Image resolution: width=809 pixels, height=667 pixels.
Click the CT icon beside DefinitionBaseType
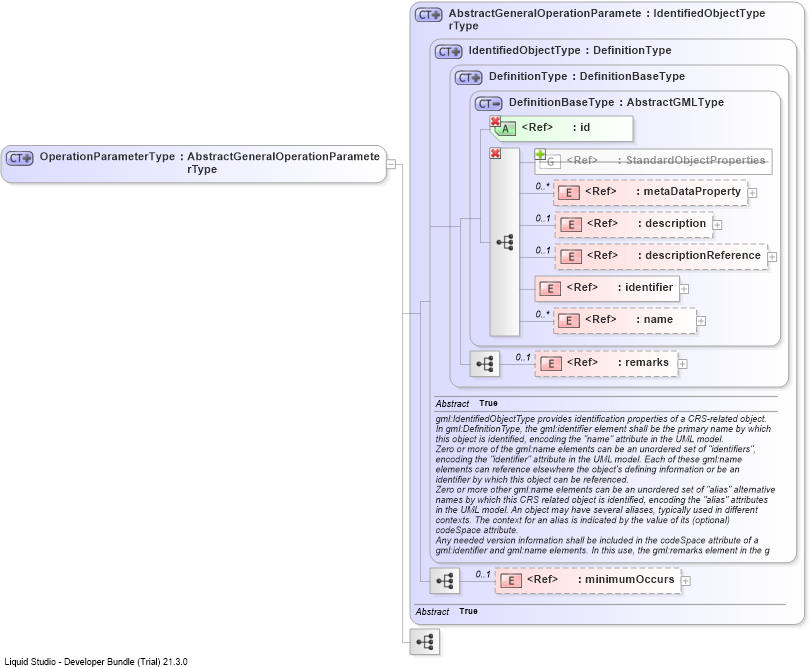(x=488, y=104)
